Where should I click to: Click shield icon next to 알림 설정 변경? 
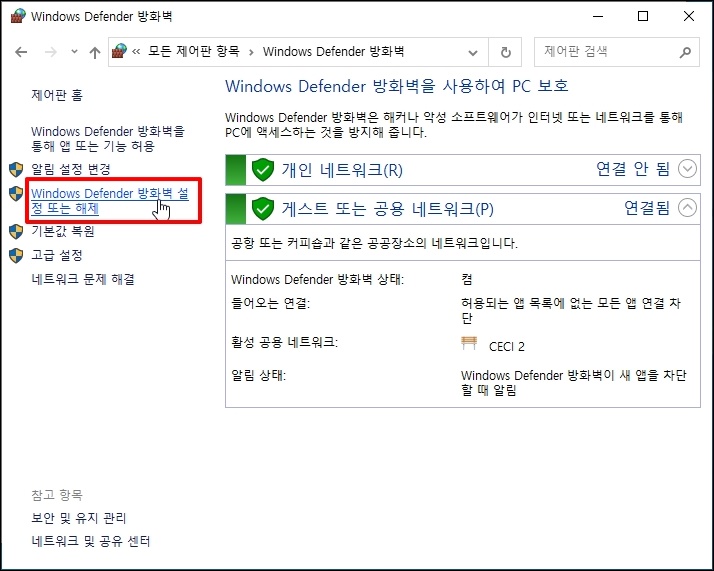[x=16, y=169]
